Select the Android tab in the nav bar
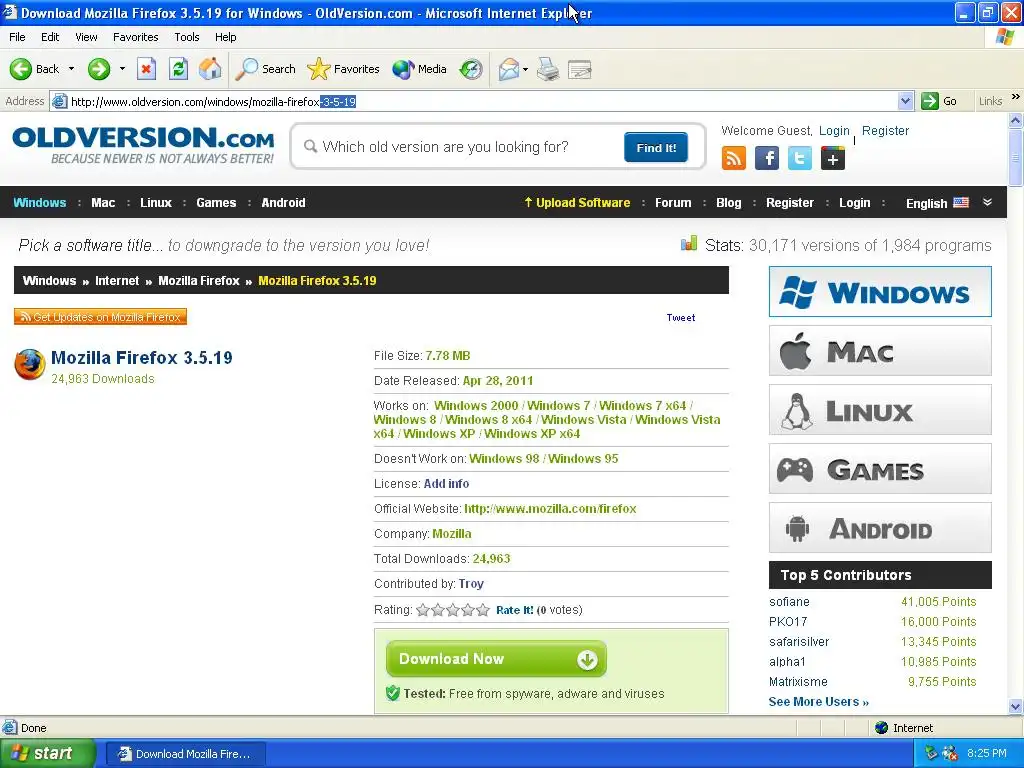This screenshot has height=768, width=1024. [x=283, y=202]
